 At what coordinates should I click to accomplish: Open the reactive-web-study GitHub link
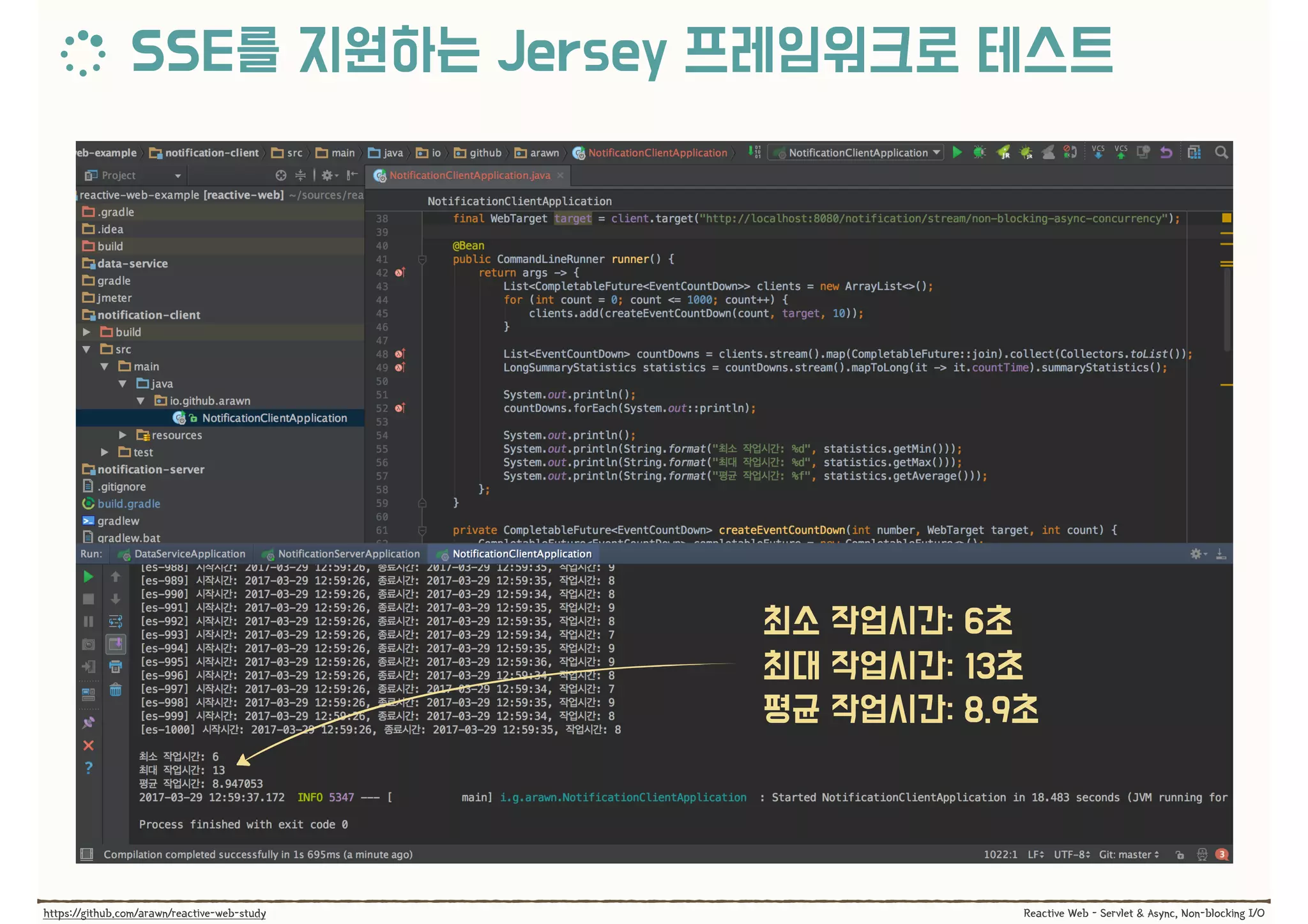(155, 913)
